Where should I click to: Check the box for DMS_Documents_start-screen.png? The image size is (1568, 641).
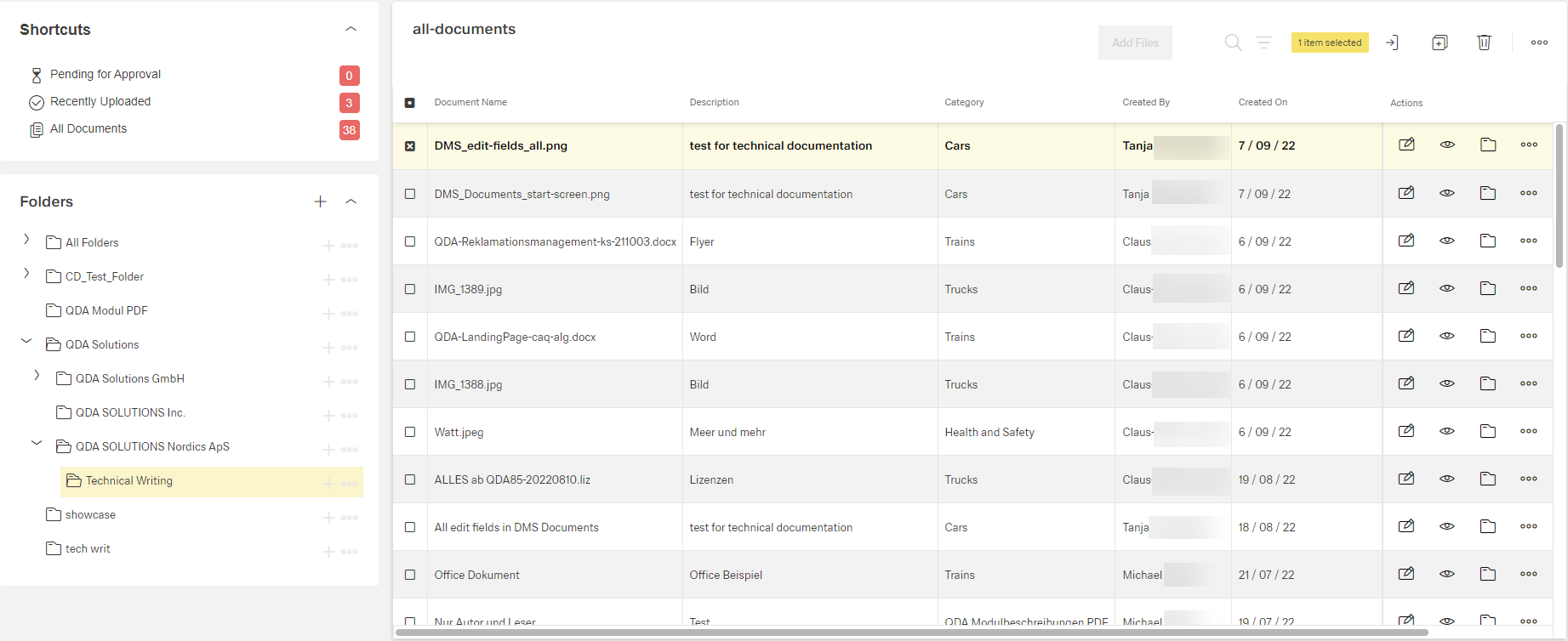click(410, 194)
